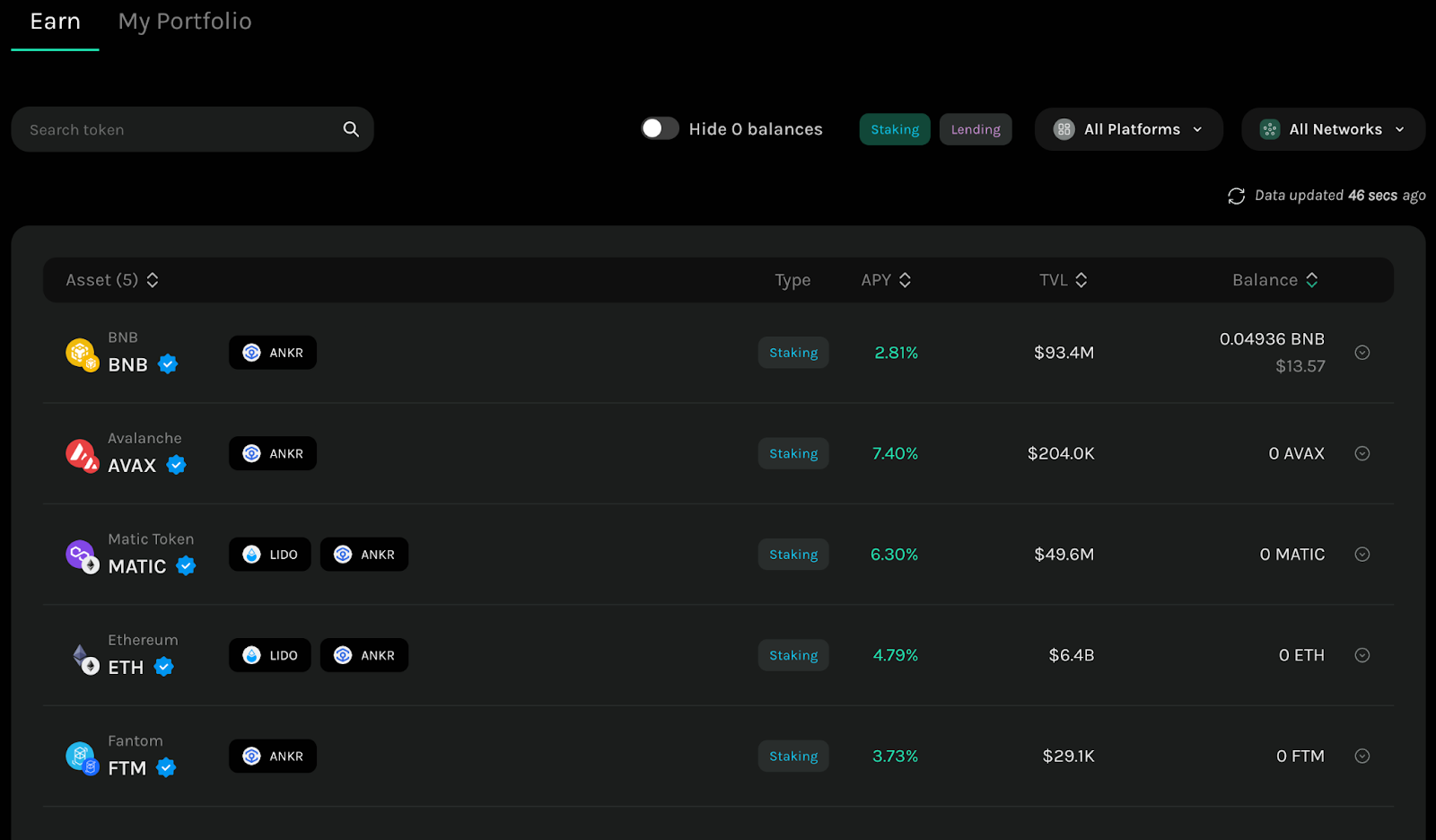Open the All Networks dropdown
Screen dimensions: 1436x840
(1334, 129)
